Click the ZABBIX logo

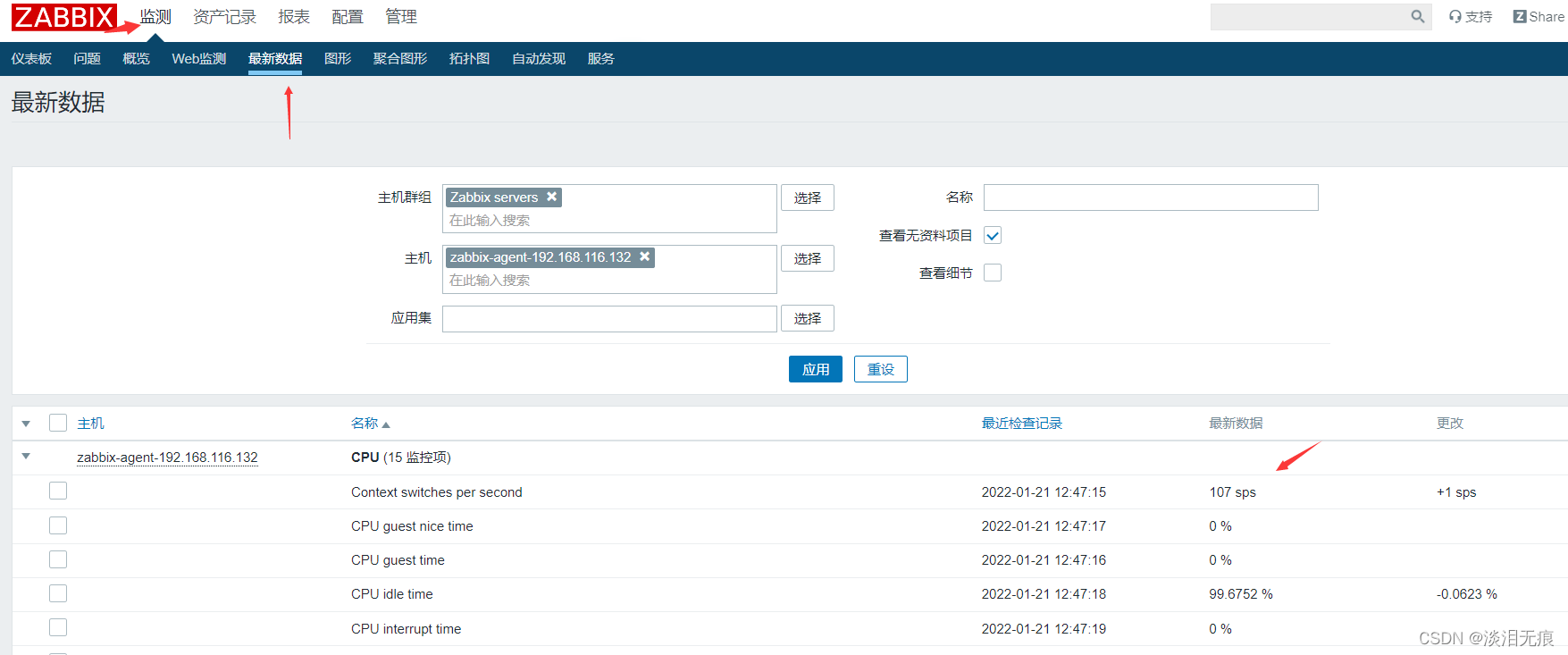pyautogui.click(x=63, y=17)
